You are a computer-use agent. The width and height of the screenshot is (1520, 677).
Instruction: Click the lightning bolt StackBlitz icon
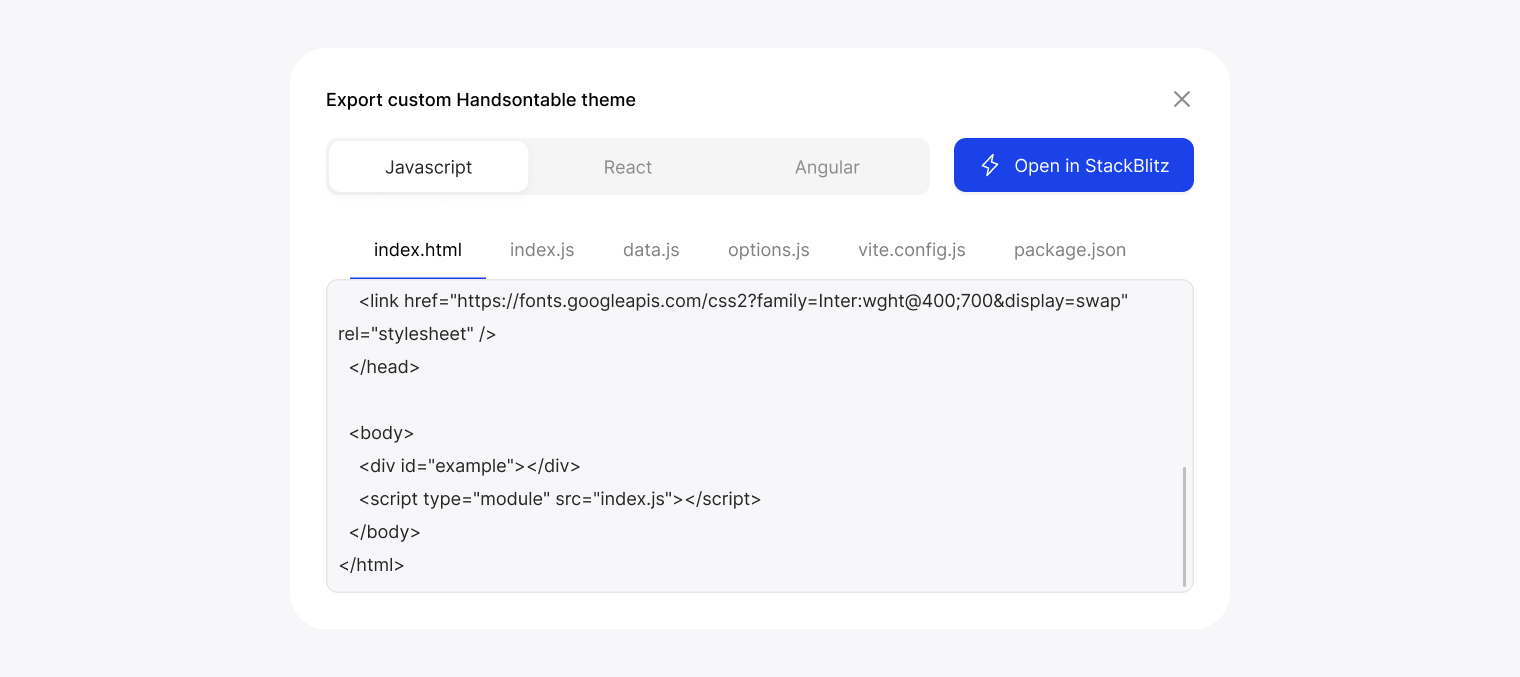pos(990,166)
